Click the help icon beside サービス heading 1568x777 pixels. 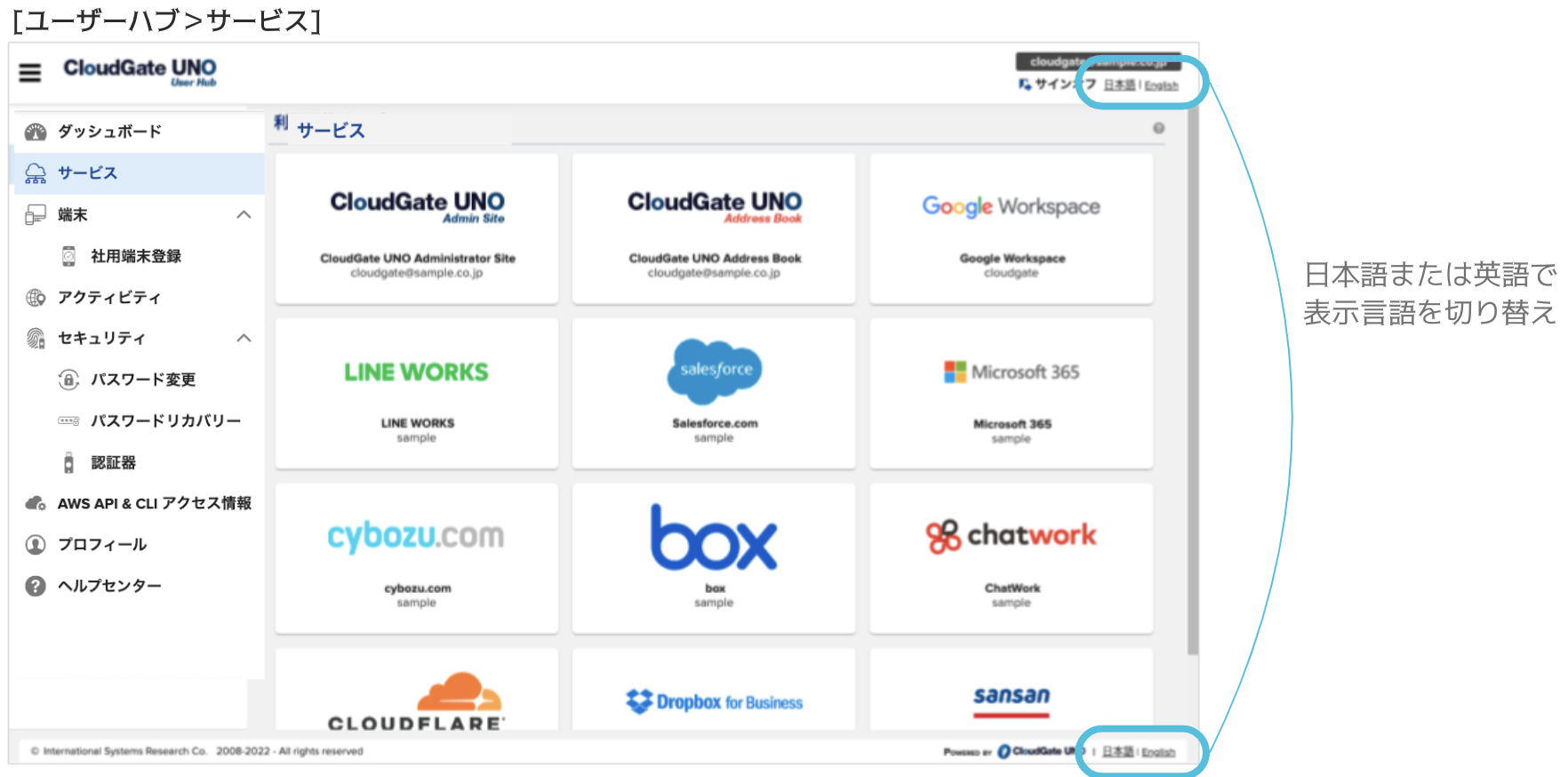coord(1159,128)
